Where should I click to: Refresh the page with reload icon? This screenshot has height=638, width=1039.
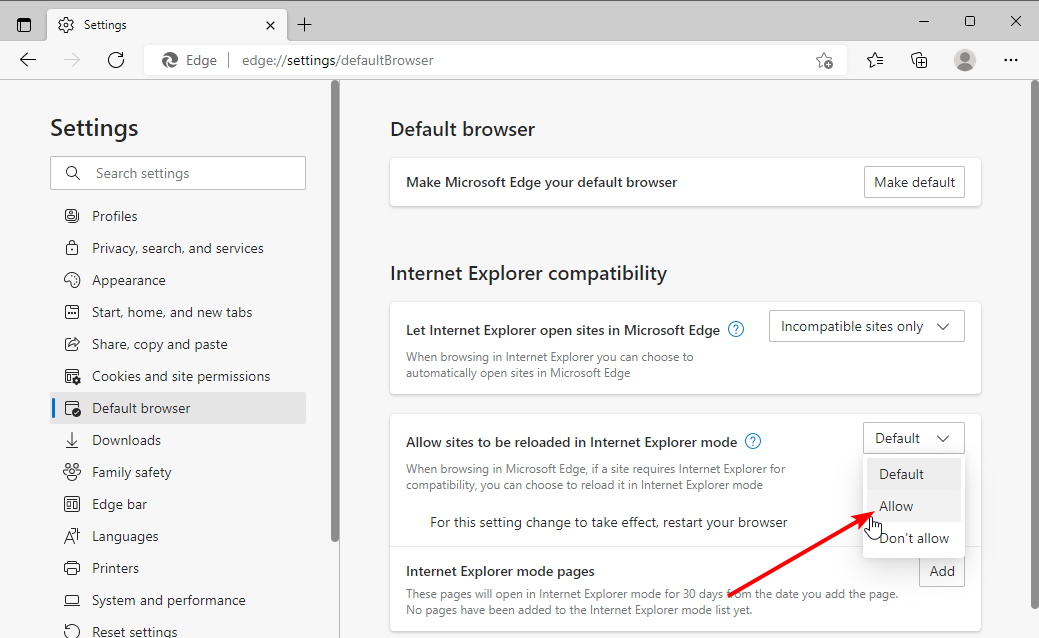coord(116,60)
